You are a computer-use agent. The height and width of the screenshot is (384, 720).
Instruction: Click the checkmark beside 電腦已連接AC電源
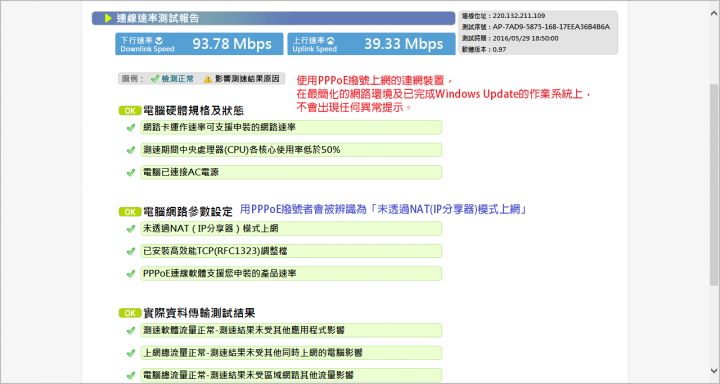130,173
